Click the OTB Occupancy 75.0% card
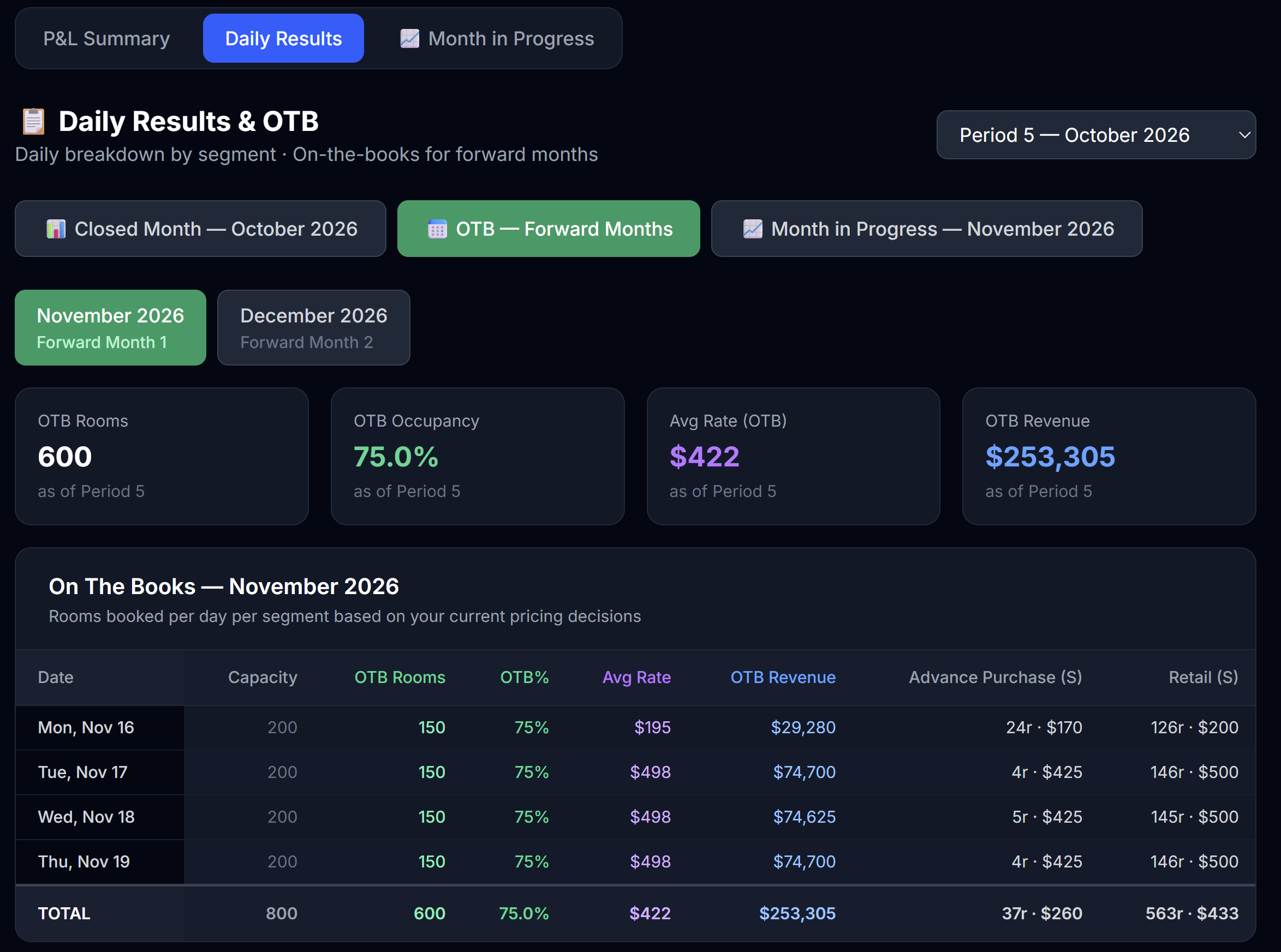 pos(478,457)
